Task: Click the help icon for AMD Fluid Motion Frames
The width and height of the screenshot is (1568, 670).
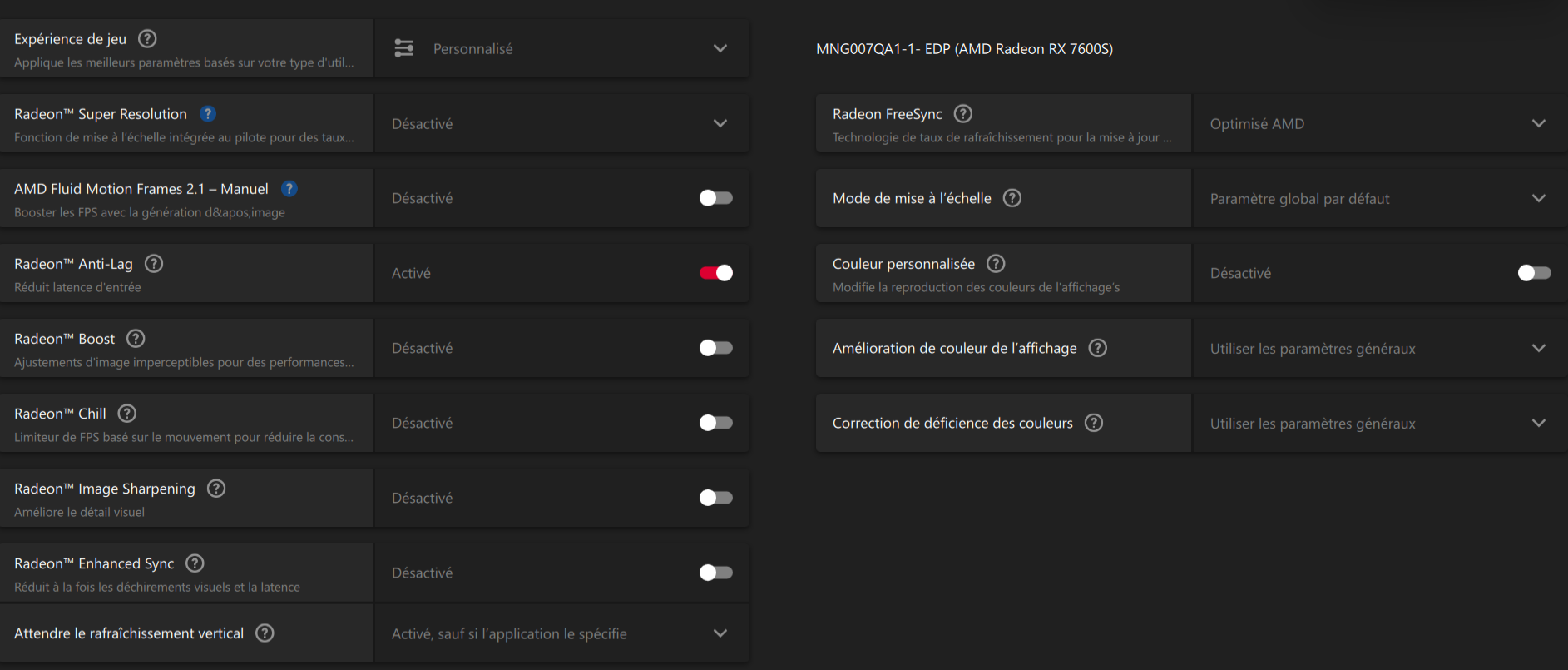Action: 289,189
